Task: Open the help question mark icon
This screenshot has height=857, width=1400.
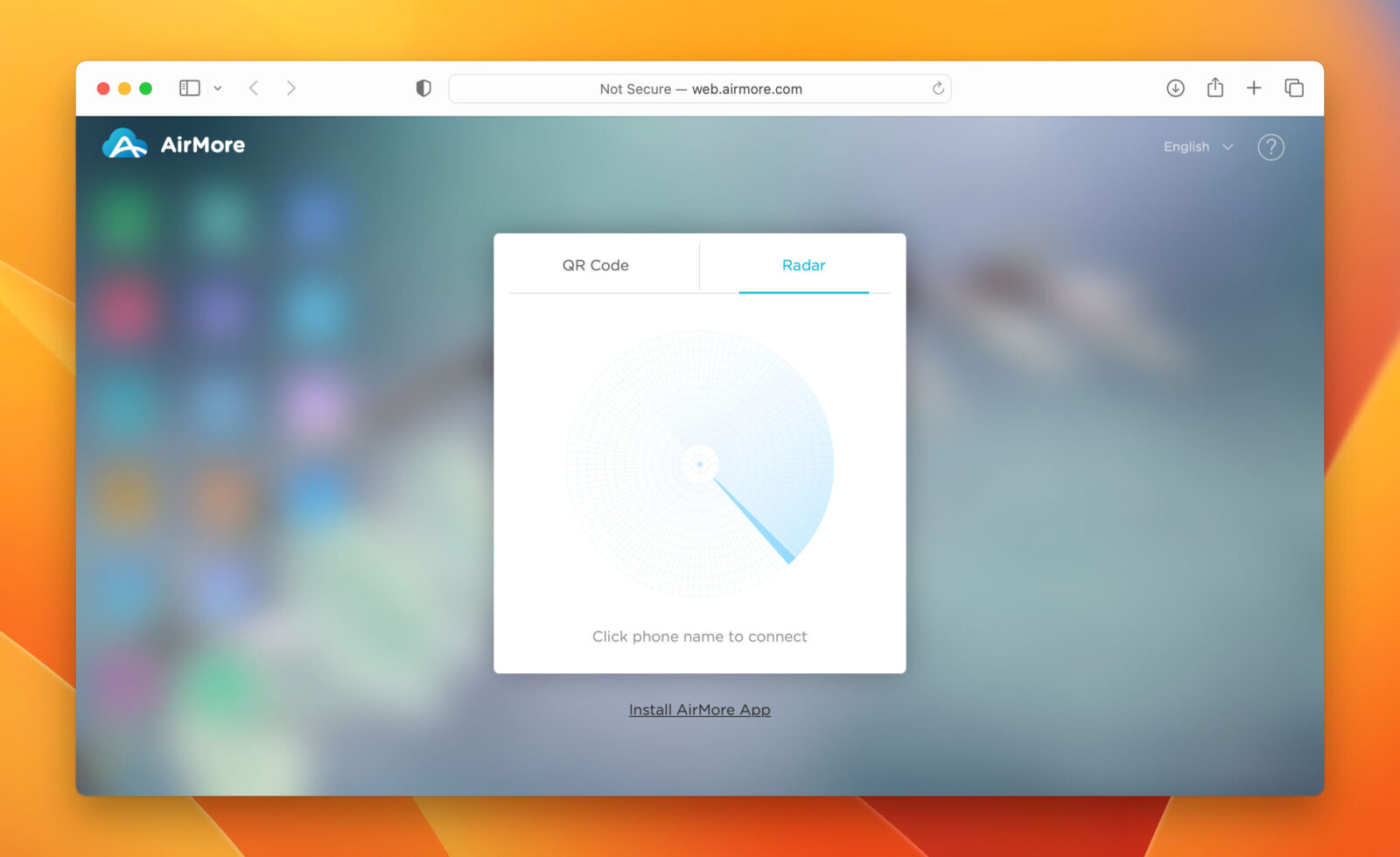Action: tap(1270, 147)
